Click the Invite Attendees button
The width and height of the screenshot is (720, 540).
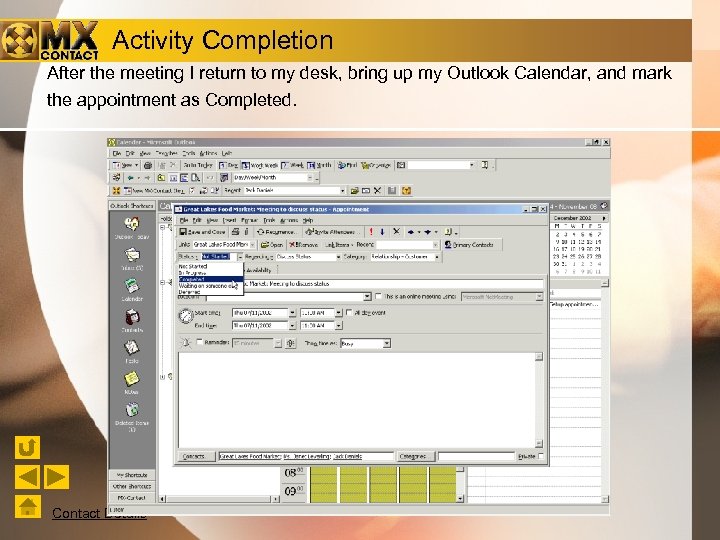331,232
